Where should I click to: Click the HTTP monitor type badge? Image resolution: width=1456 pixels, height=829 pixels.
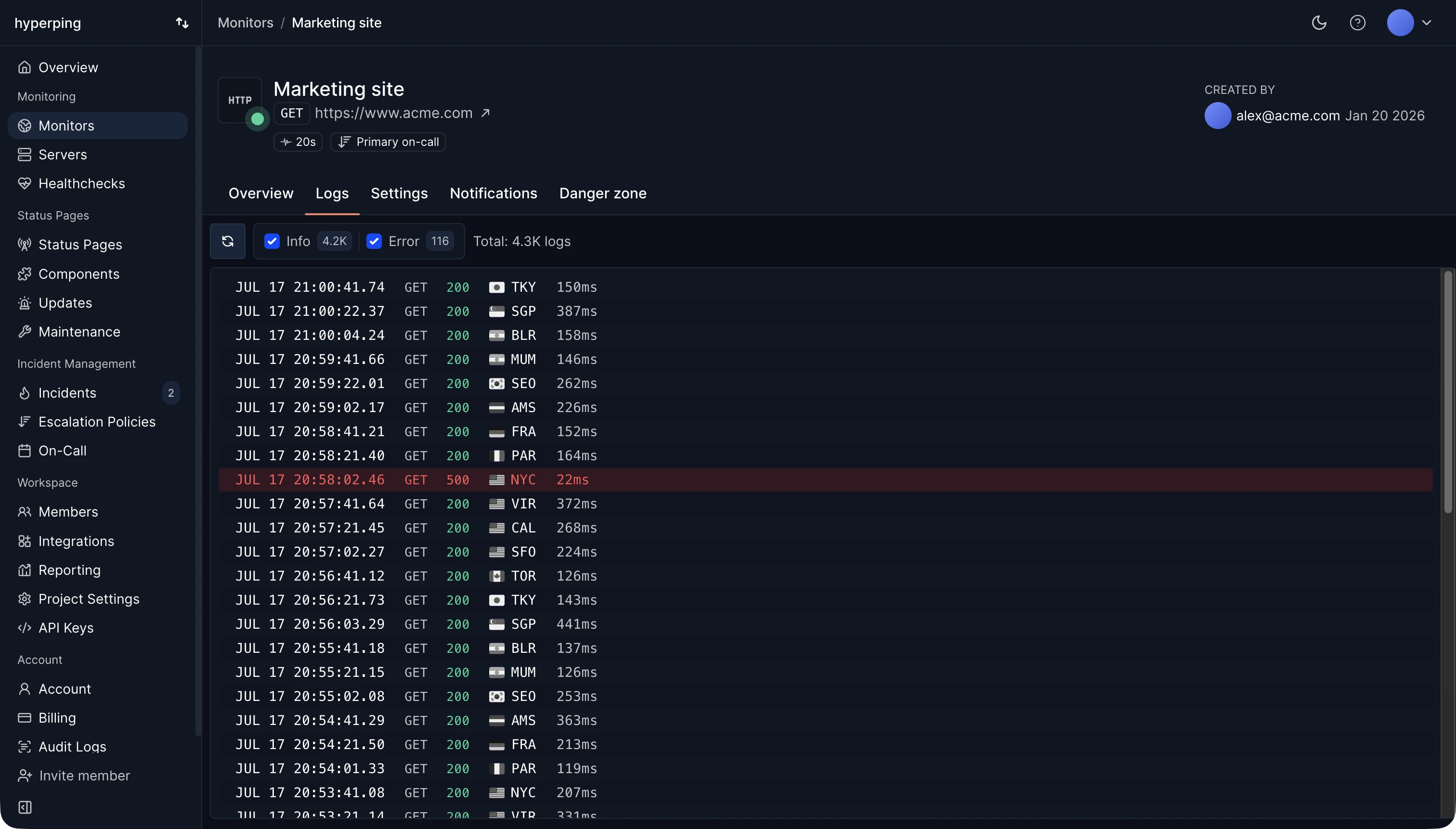(x=240, y=100)
